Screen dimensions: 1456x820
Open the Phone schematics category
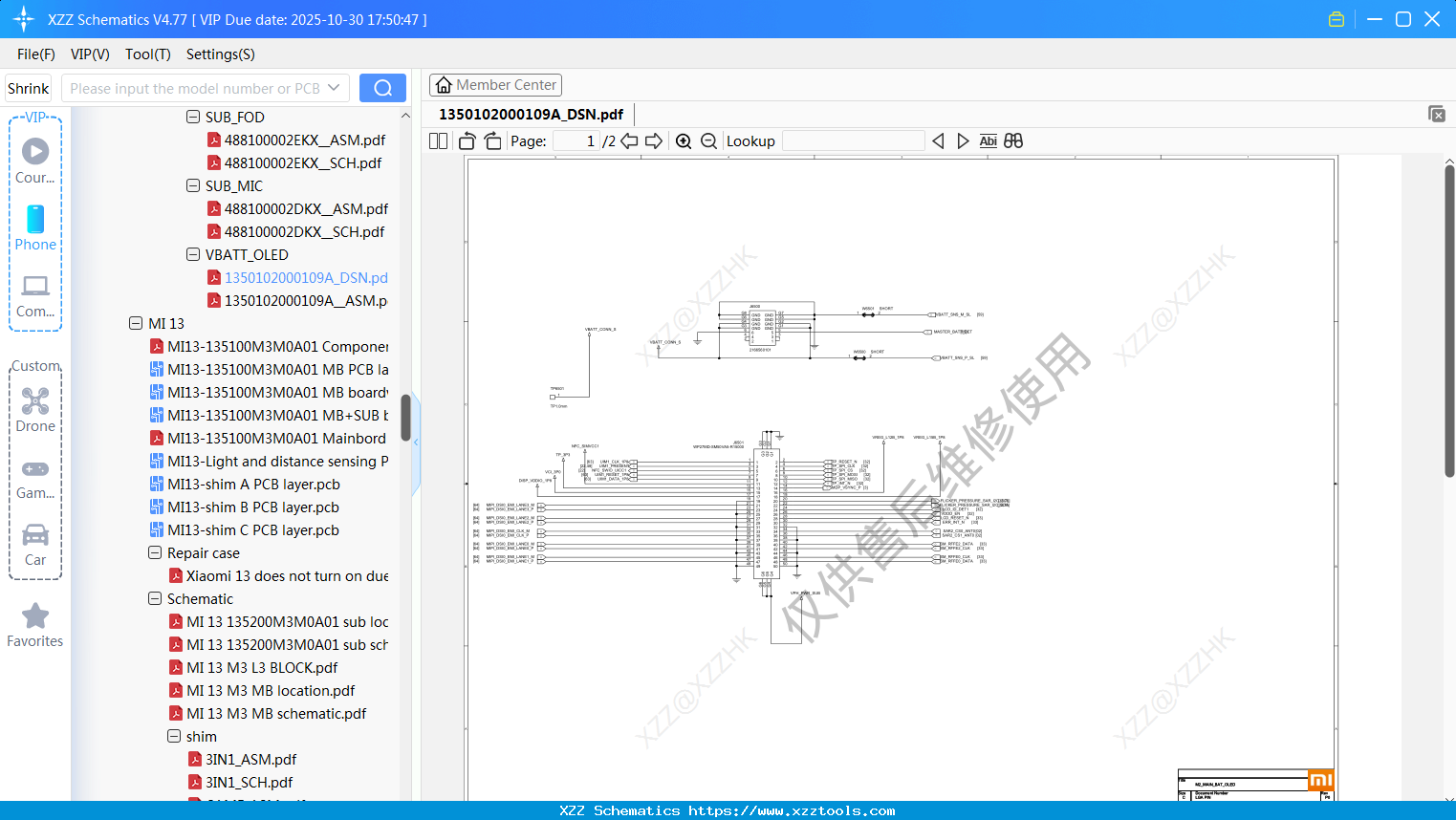35,229
